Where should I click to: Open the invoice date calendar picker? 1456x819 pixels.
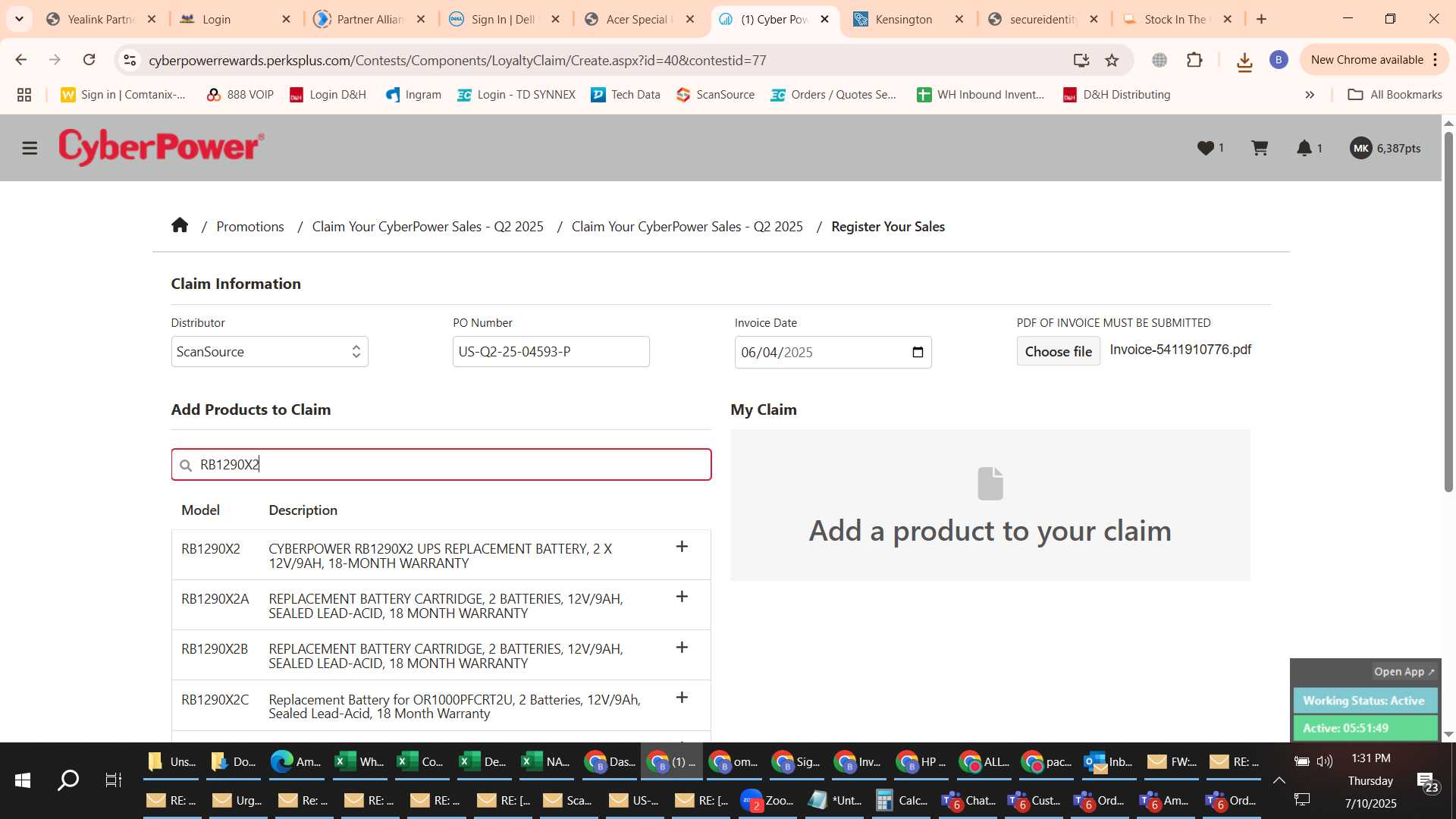point(918,352)
